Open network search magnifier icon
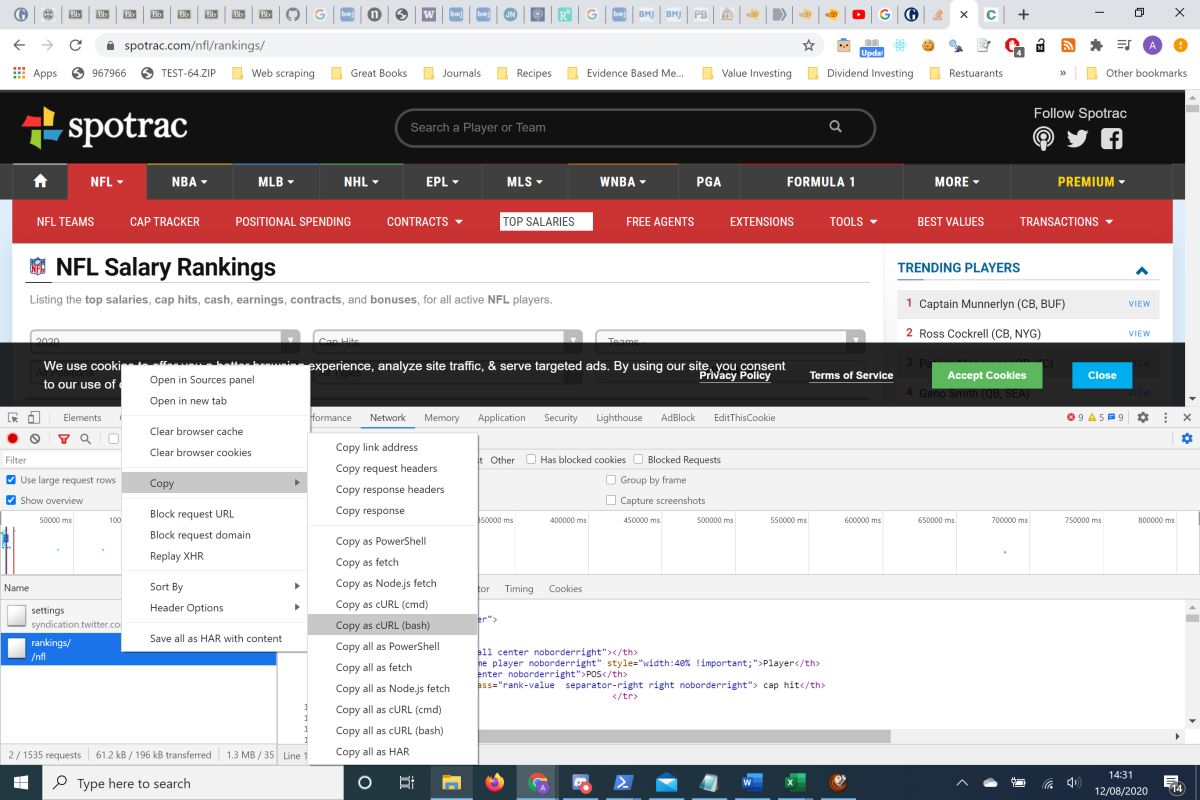The height and width of the screenshot is (800, 1200). click(86, 439)
